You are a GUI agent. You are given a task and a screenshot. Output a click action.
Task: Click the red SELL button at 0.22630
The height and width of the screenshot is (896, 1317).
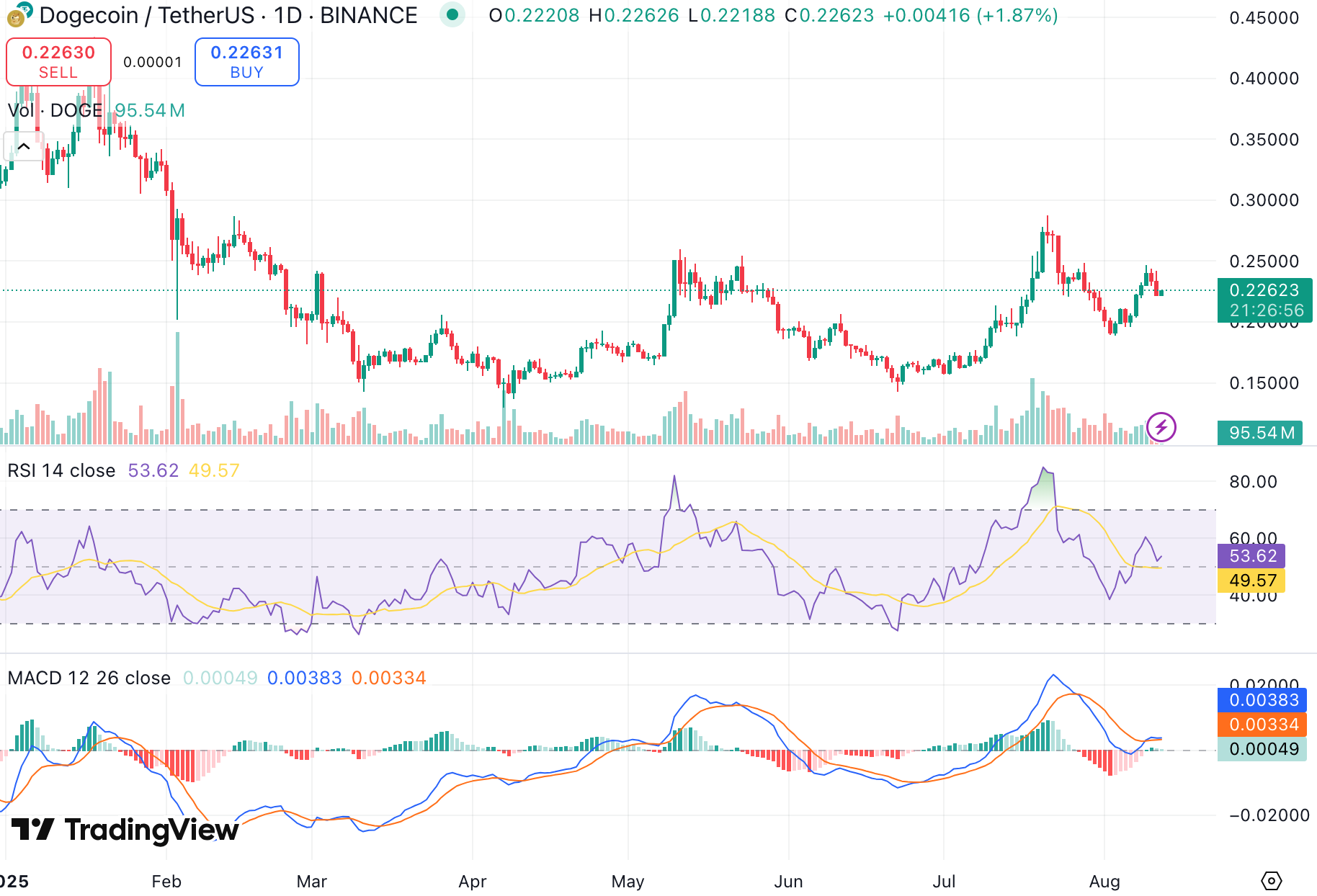[x=58, y=62]
